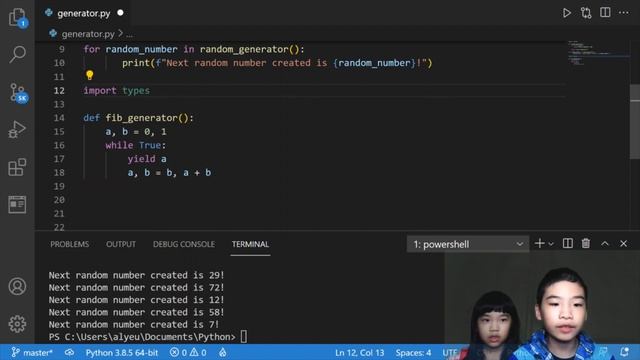Click "a, b = 0, 1" on line 15
The width and height of the screenshot is (640, 360).
[136, 132]
